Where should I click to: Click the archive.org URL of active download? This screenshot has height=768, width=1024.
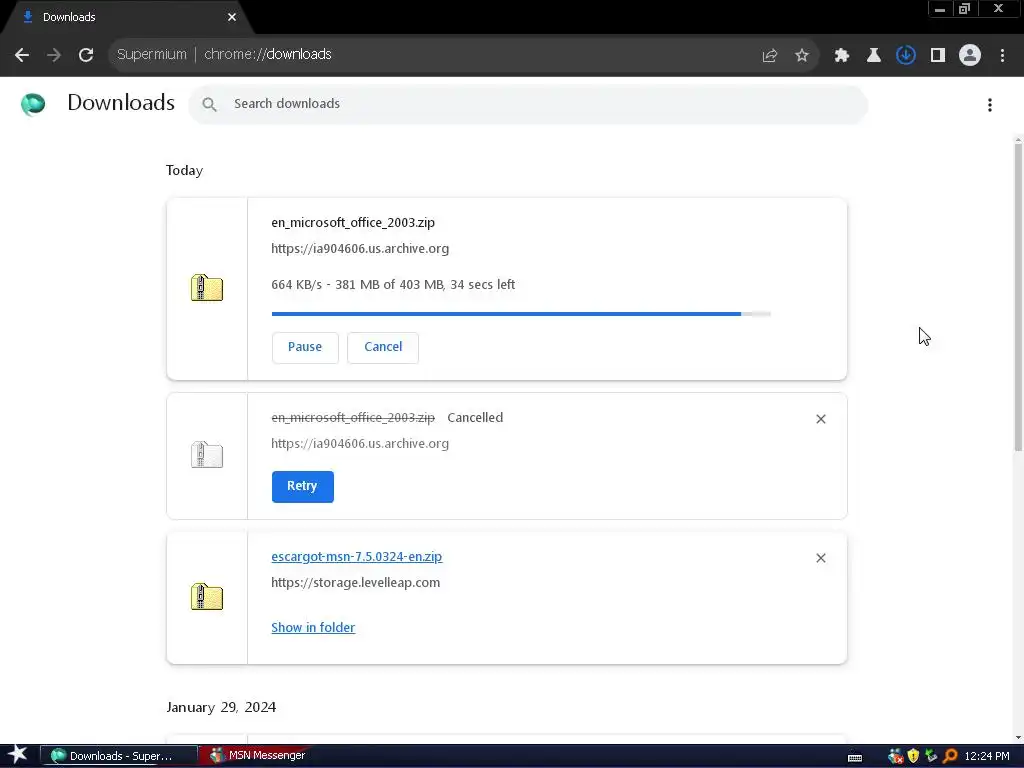[360, 249]
